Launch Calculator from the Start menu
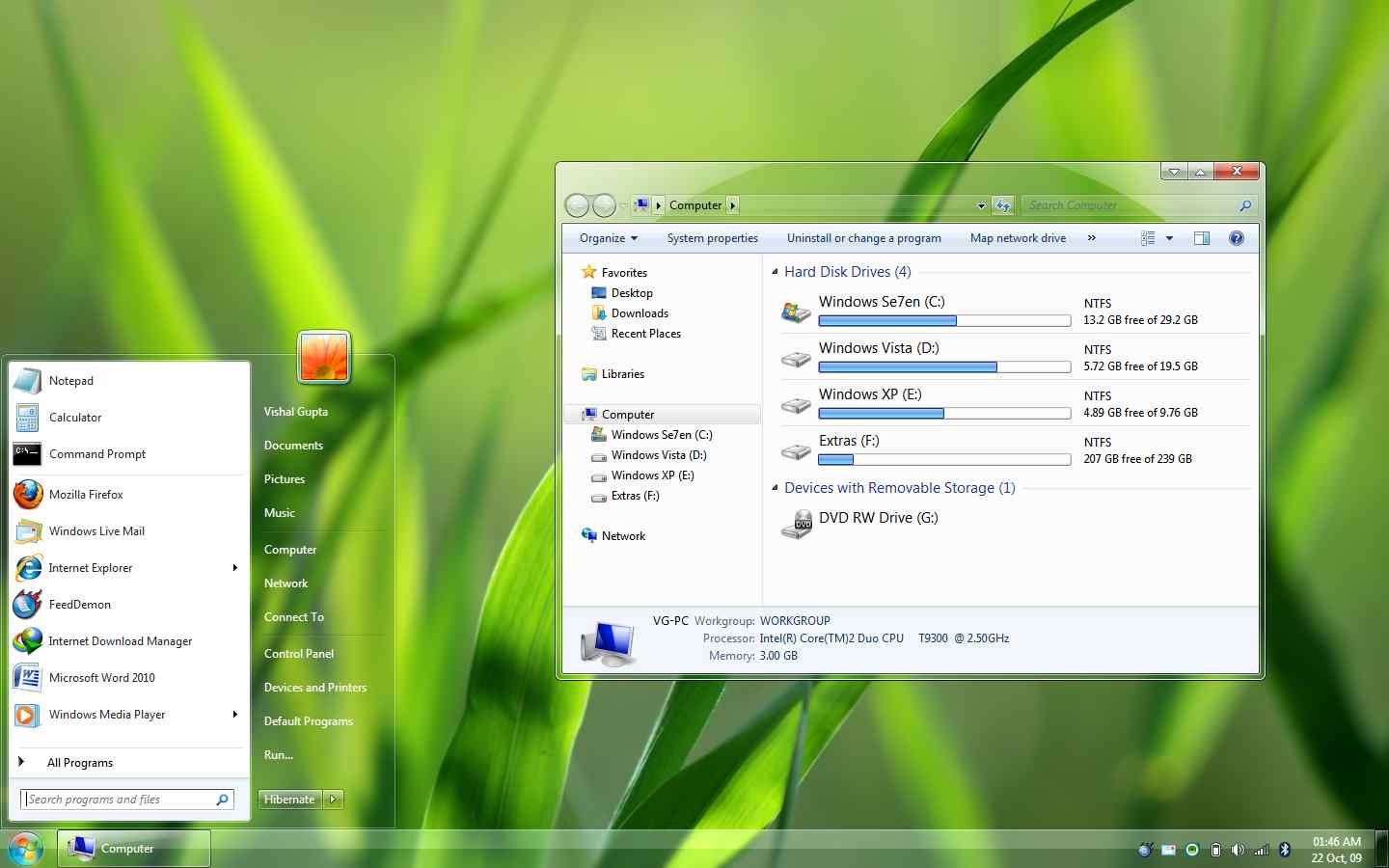1389x868 pixels. 128,418
